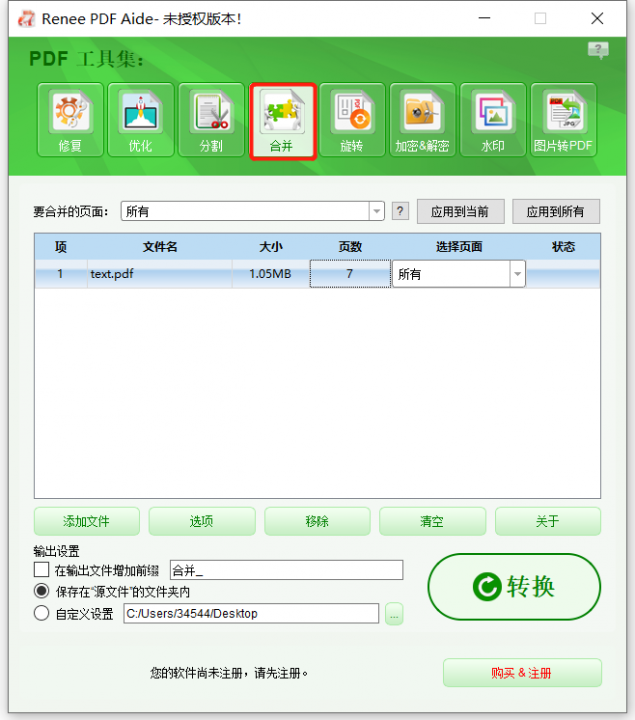Open the 修复 (Repair) PDF tool
Viewport: 635px width, 720px height.
pyautogui.click(x=70, y=120)
